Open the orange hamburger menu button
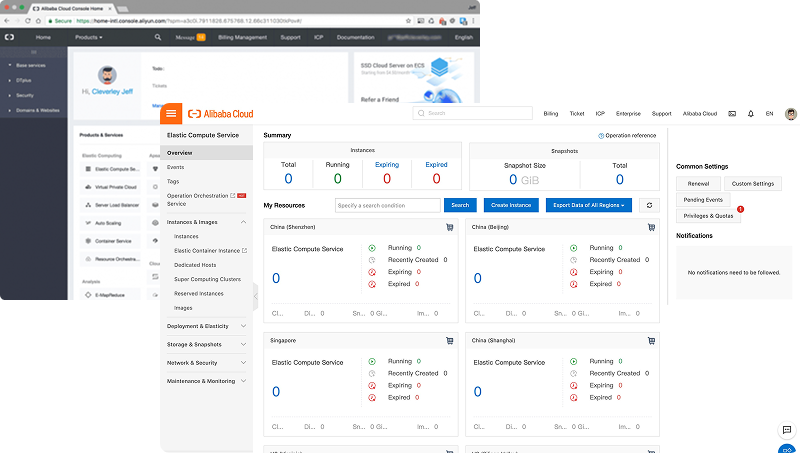Viewport: 800px width, 453px height. 171,113
